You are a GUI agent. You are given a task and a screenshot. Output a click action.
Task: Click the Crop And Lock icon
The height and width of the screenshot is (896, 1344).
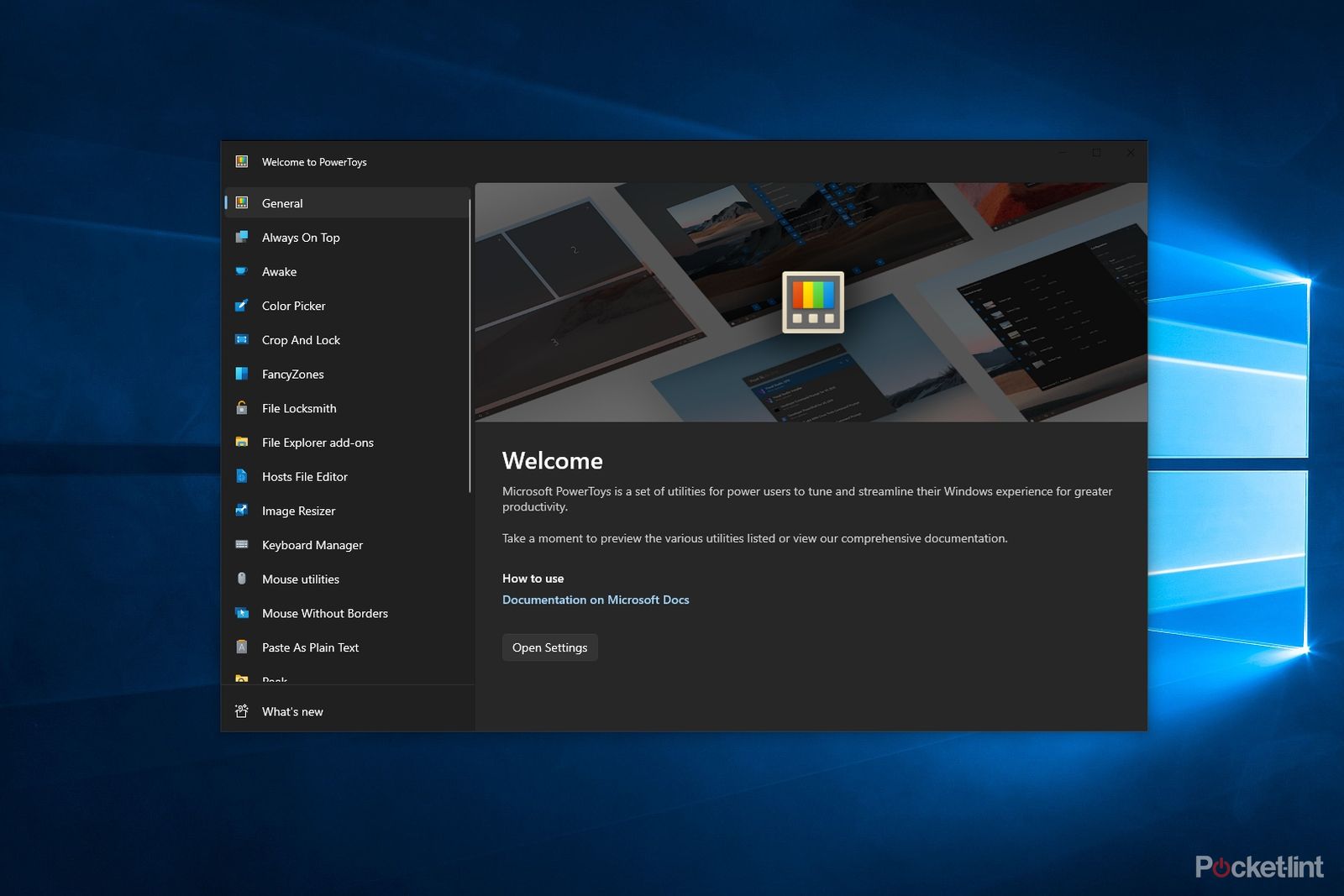click(242, 339)
